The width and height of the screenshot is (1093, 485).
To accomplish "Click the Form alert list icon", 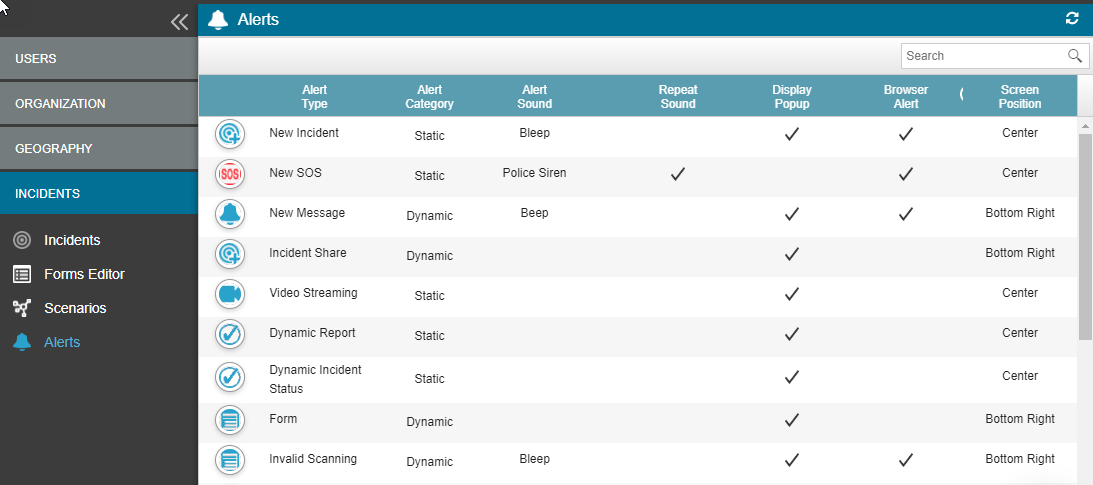I will (229, 420).
